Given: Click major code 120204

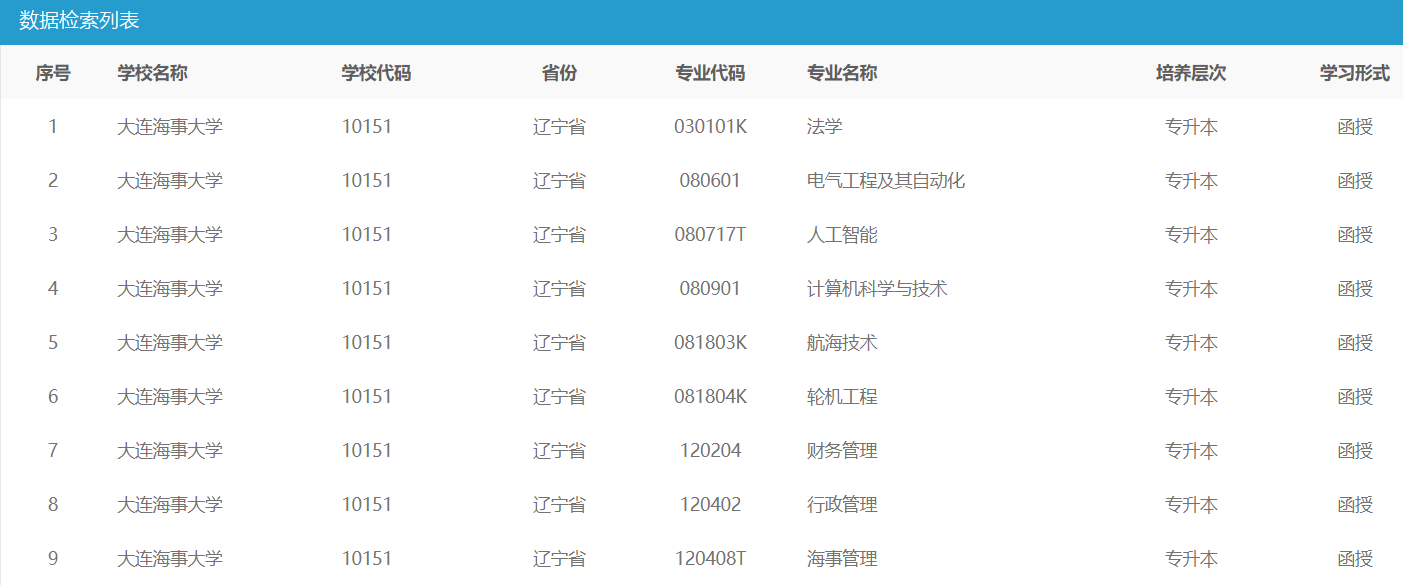Looking at the screenshot, I should coord(710,451).
